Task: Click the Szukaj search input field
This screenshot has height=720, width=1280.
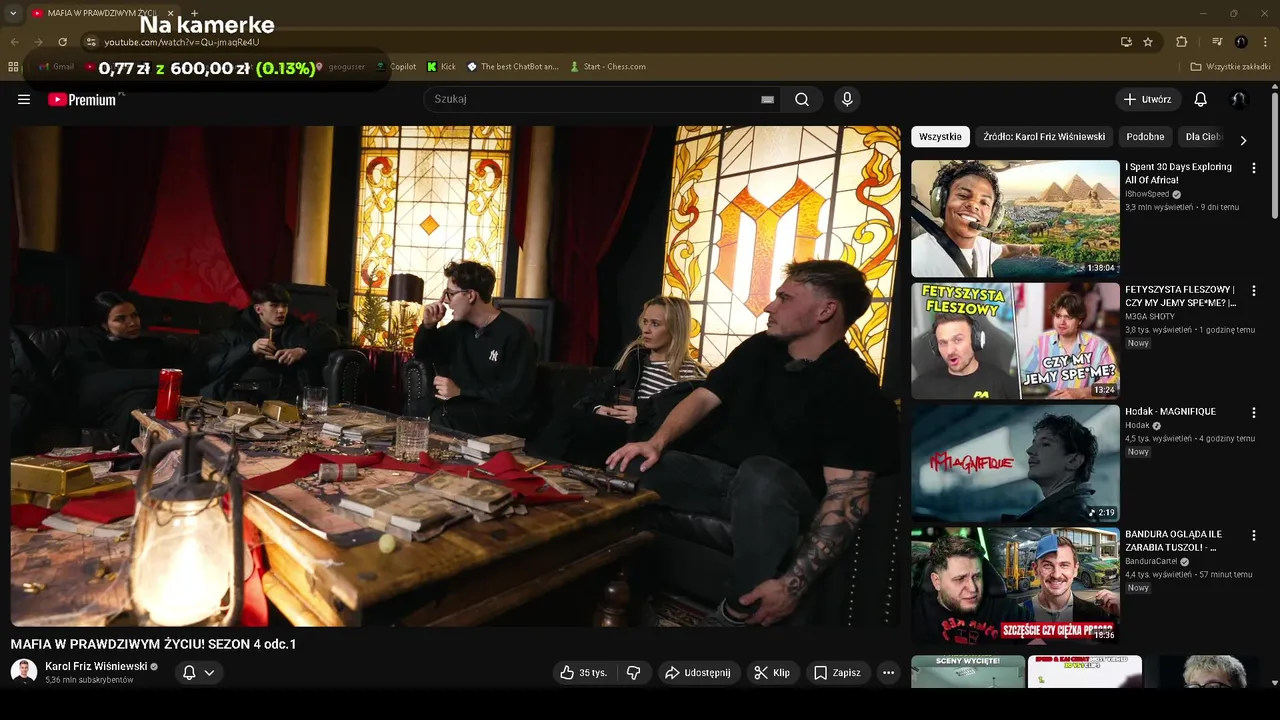Action: 595,99
